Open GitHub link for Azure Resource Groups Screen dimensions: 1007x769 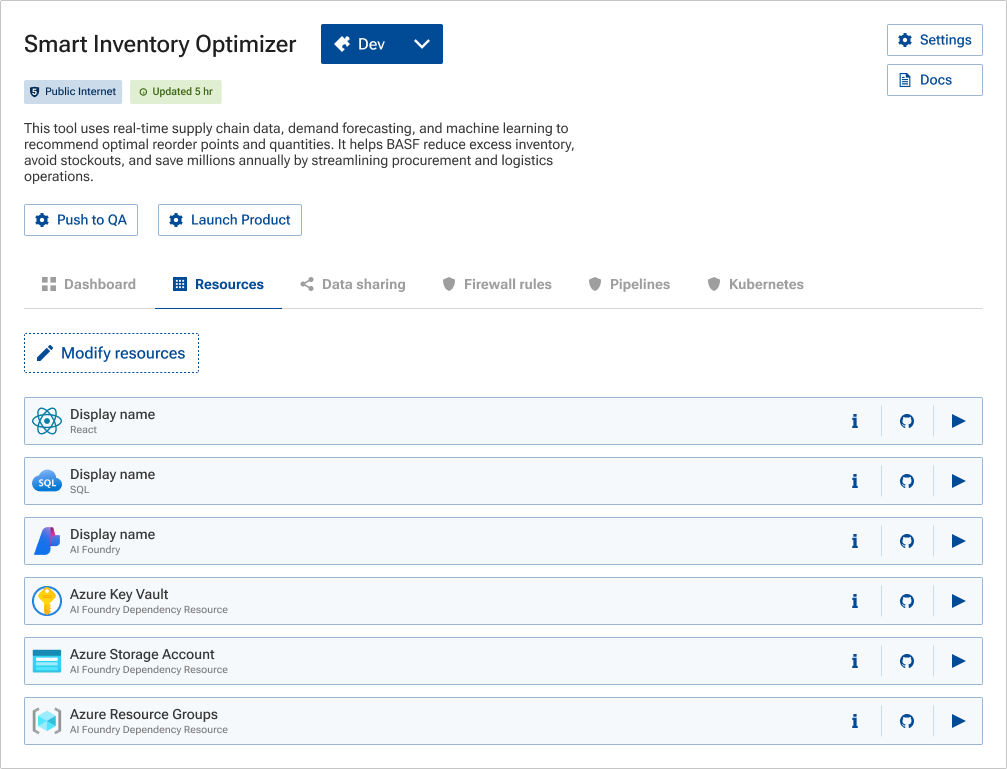(907, 721)
